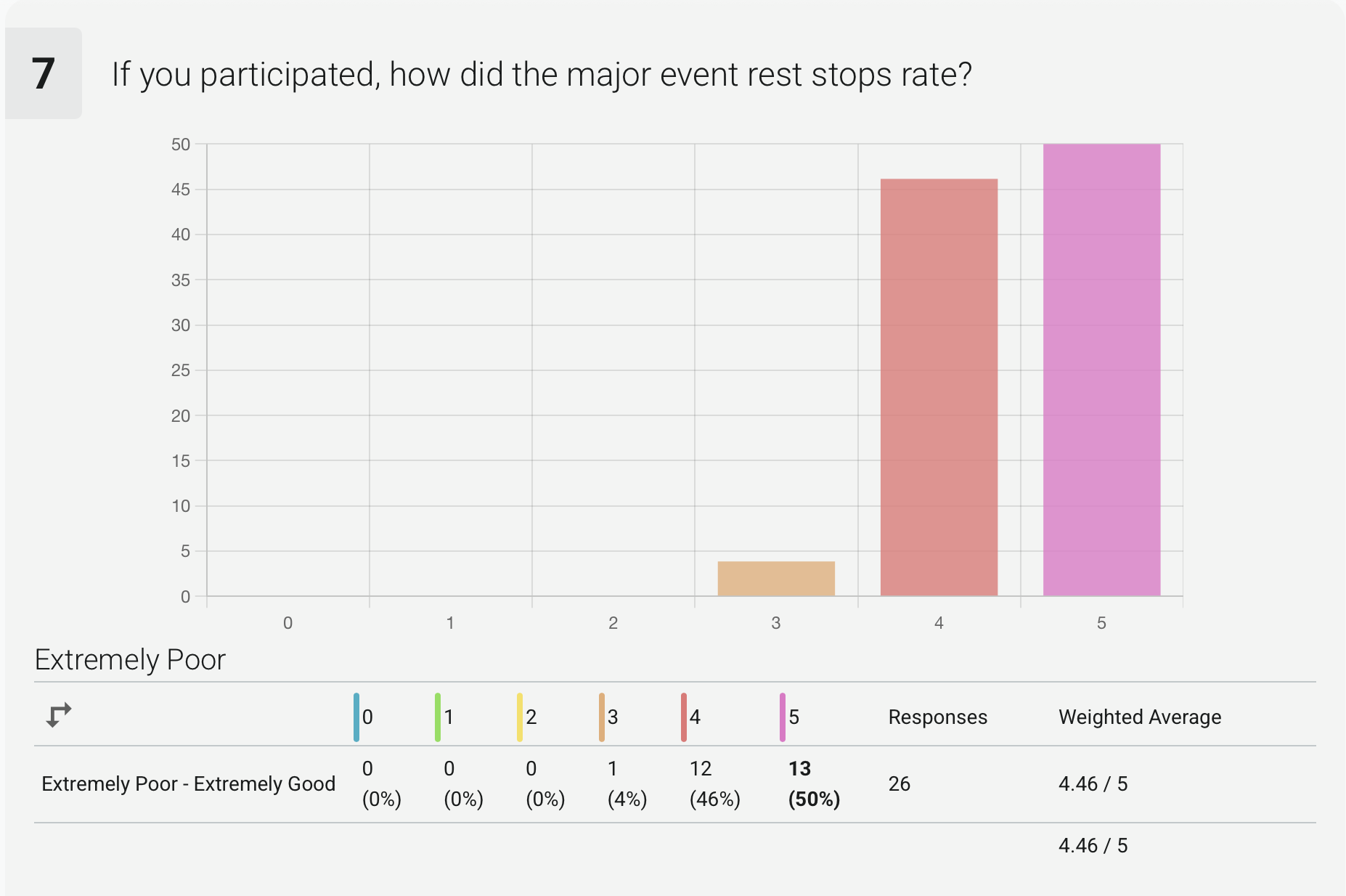Click the Extremely Poor heading below chart
1346x896 pixels.
coord(130,660)
